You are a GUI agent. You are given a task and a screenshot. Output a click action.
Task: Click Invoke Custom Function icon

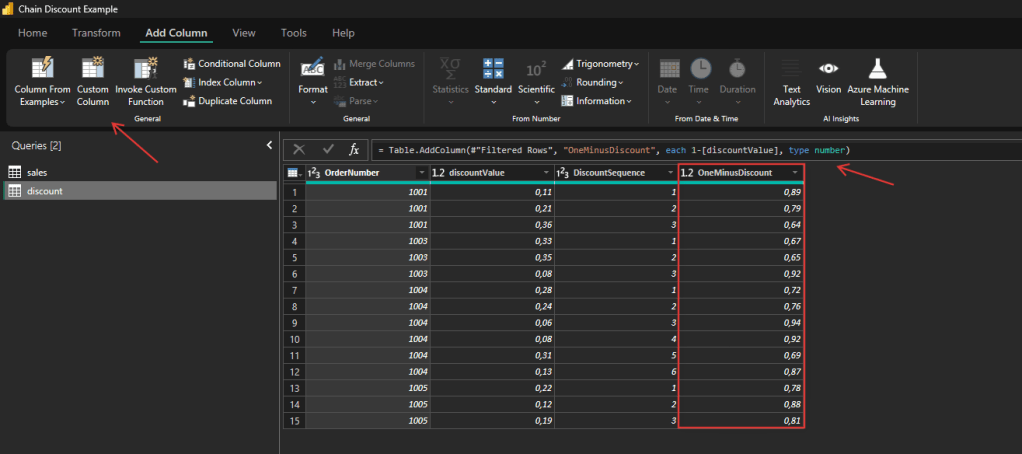click(x=146, y=68)
